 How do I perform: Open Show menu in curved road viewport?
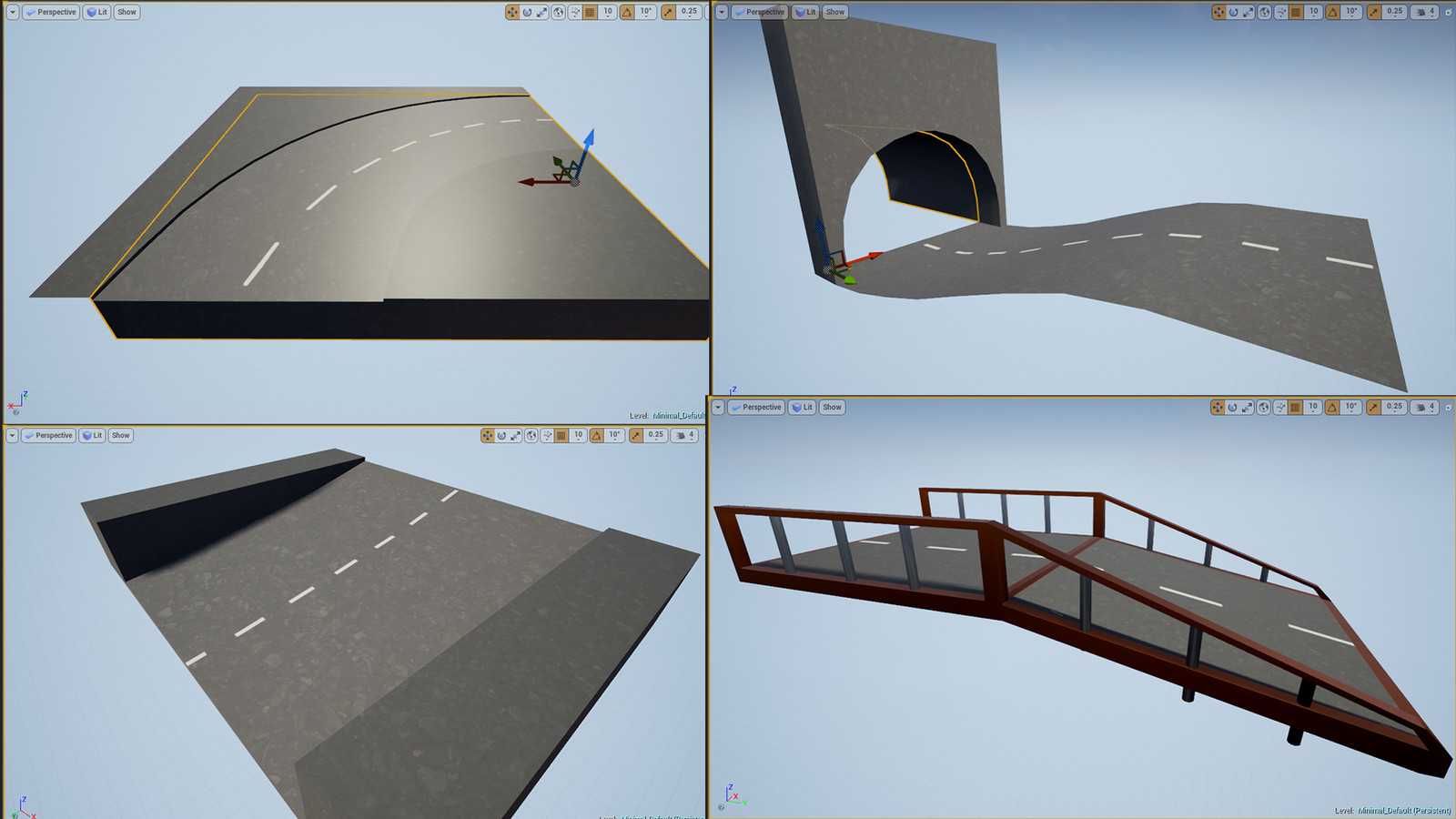tap(126, 12)
